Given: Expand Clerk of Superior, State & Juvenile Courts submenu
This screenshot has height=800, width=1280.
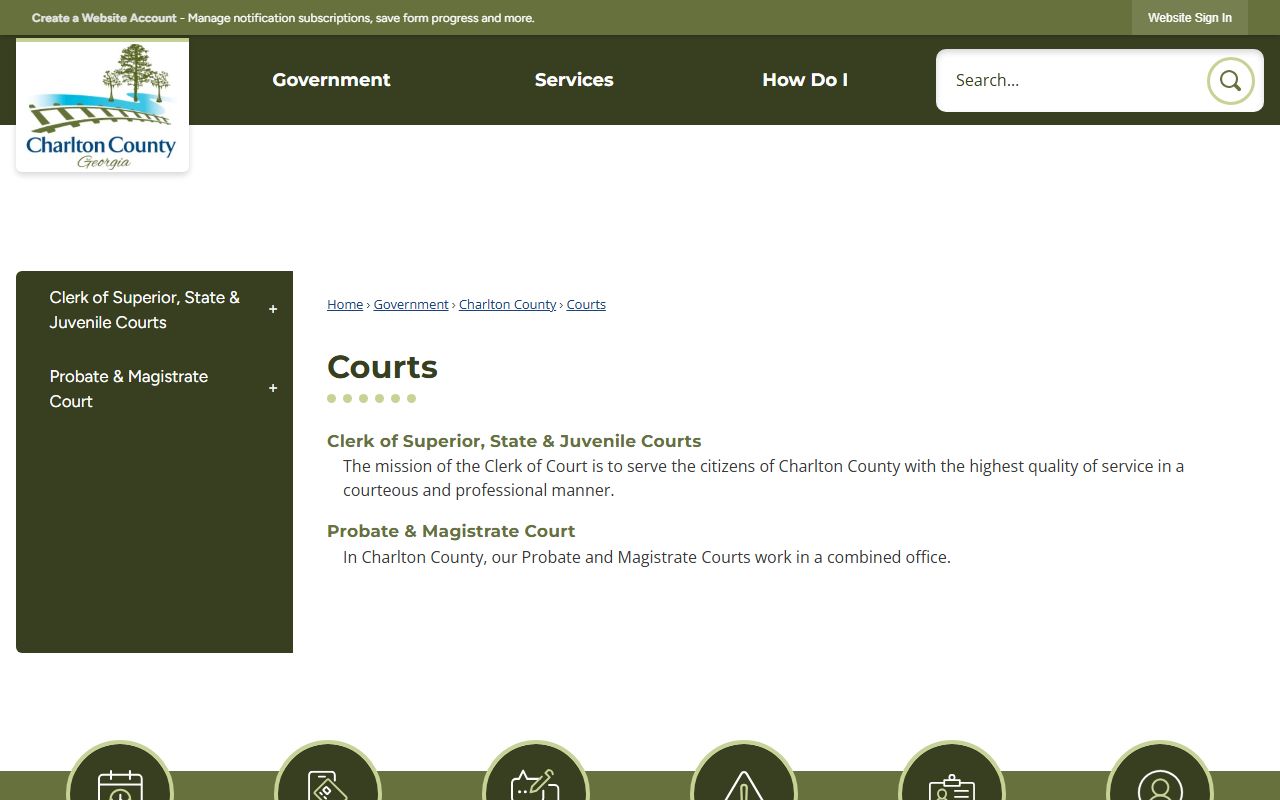Looking at the screenshot, I should click(x=272, y=310).
